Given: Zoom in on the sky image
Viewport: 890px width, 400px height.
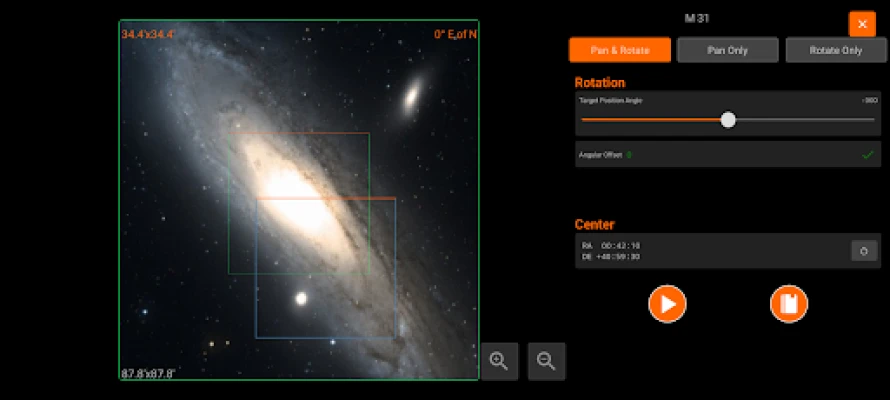Looking at the screenshot, I should 499,361.
